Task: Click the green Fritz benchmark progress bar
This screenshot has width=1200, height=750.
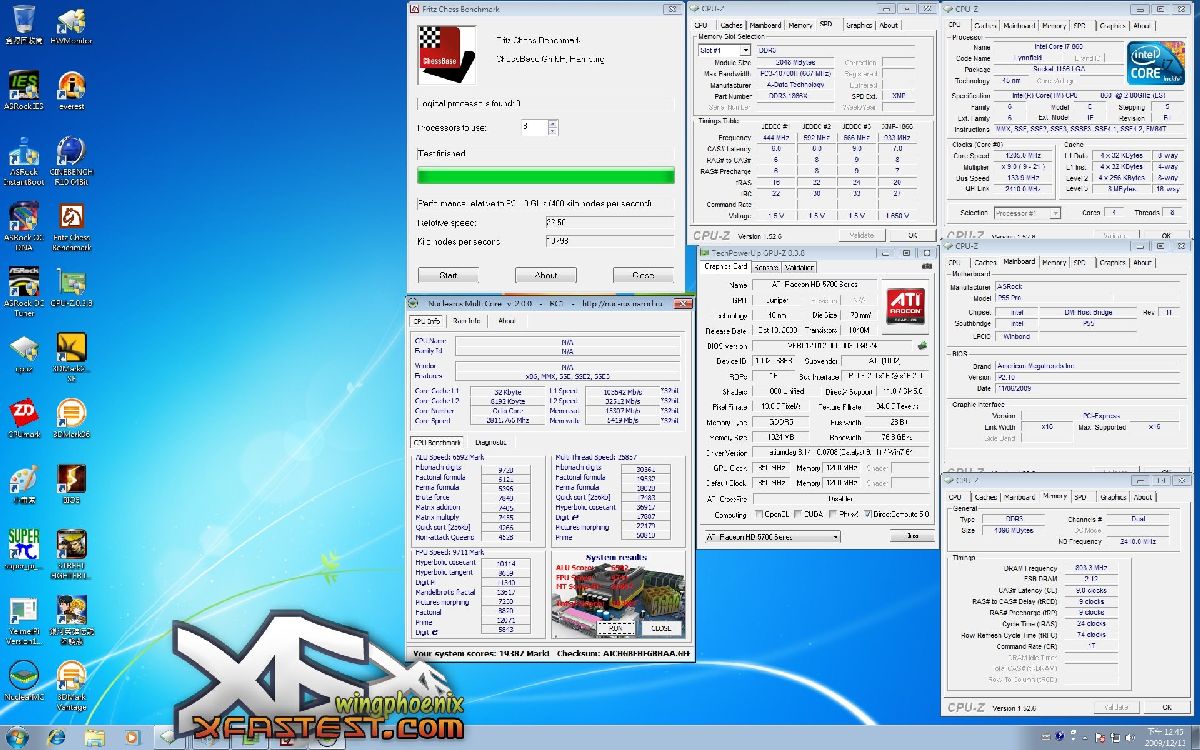Action: (545, 176)
